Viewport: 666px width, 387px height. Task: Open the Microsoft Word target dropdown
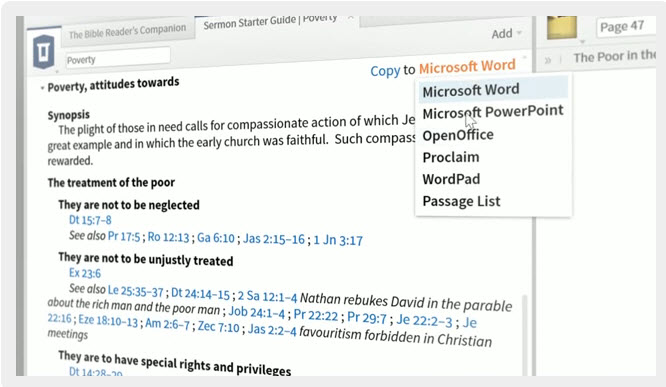tap(467, 66)
